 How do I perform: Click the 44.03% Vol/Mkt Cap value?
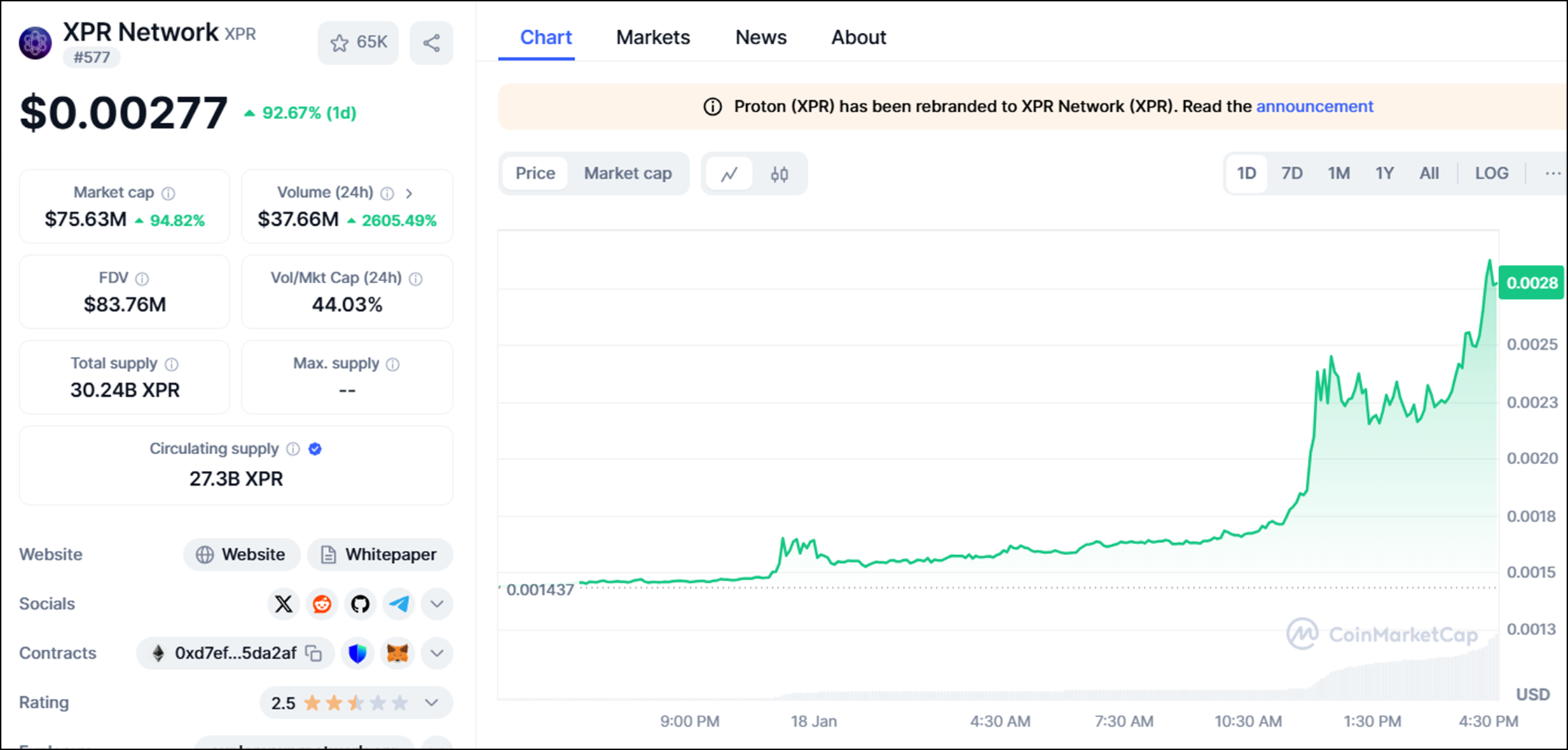(x=348, y=305)
